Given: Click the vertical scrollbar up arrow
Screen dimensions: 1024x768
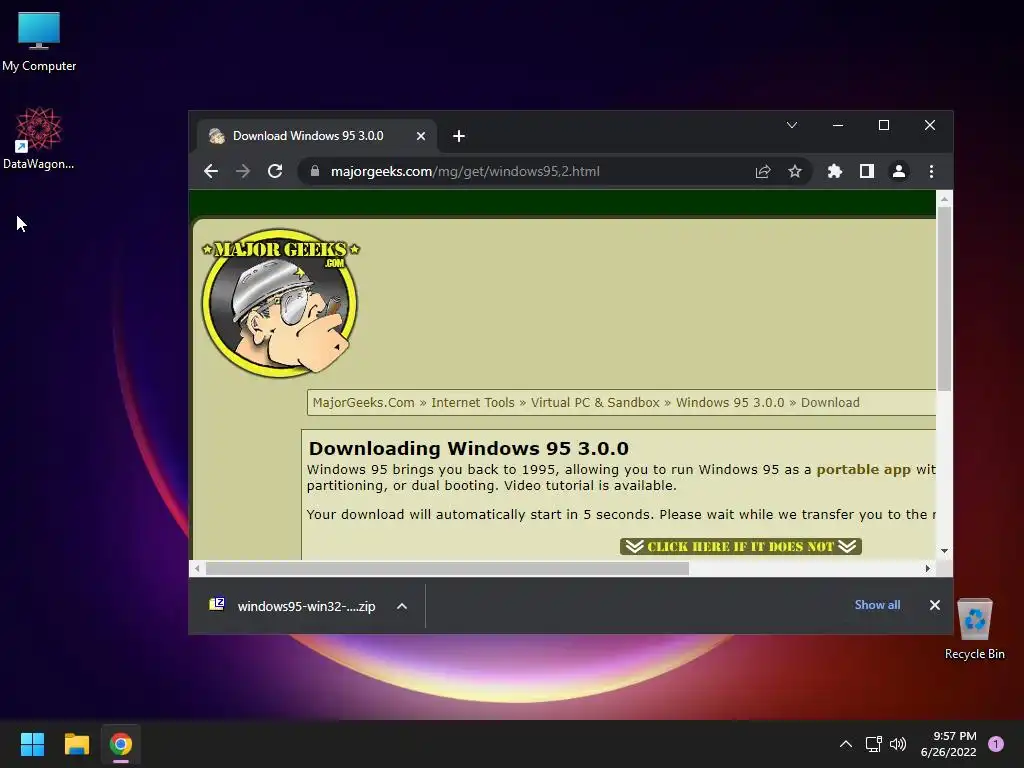Looking at the screenshot, I should coord(944,199).
